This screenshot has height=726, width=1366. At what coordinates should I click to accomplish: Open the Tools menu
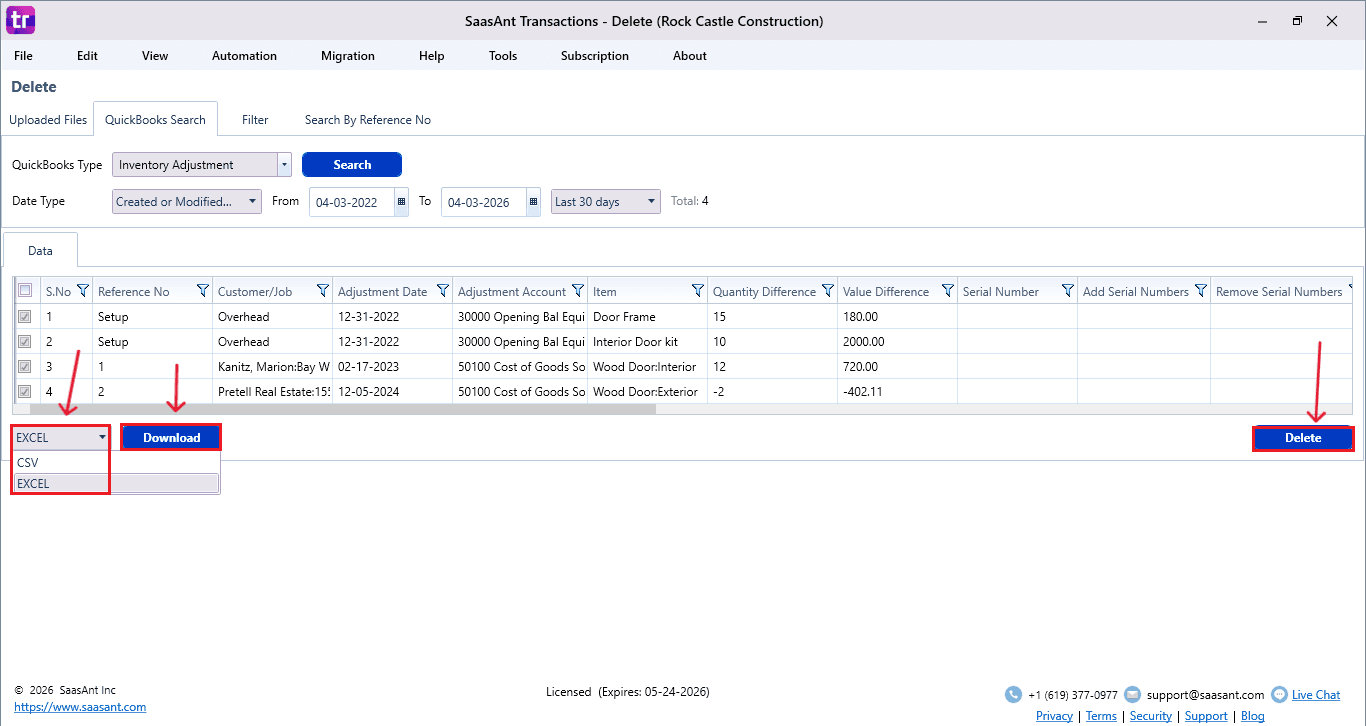503,56
